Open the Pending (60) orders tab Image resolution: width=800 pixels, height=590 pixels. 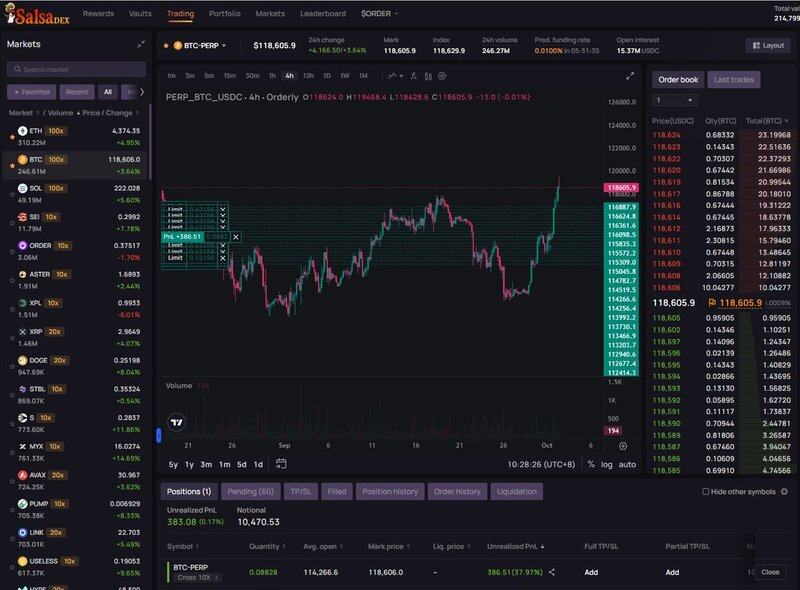tap(250, 491)
